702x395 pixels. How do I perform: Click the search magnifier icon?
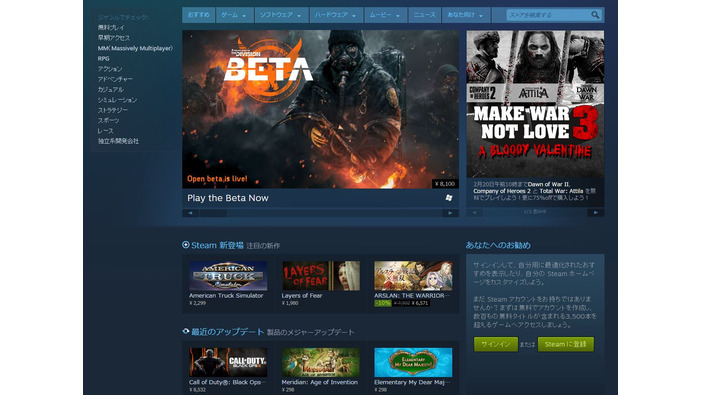[x=595, y=15]
